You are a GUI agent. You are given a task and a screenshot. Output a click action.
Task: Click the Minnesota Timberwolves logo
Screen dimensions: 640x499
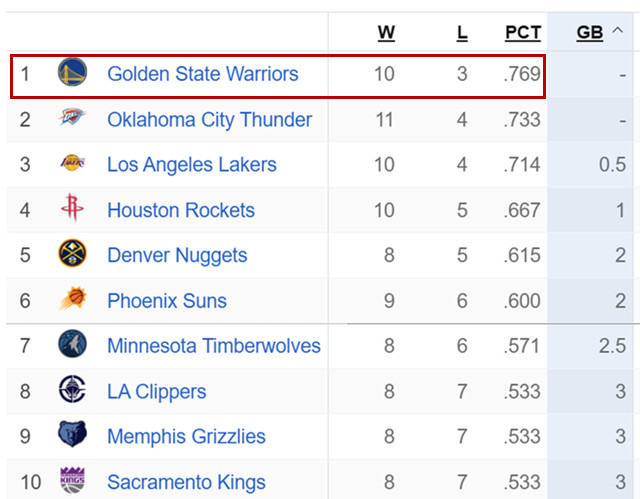72,344
